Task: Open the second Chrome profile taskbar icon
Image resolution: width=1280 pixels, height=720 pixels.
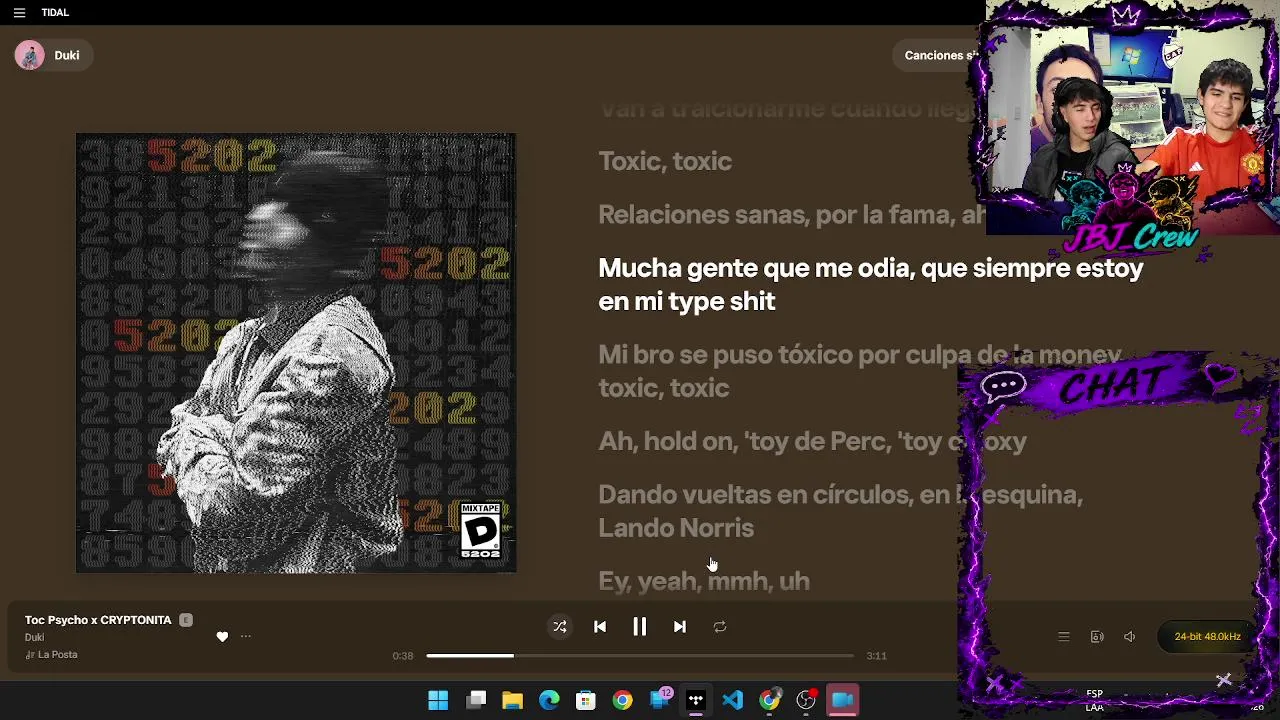Action: click(769, 701)
